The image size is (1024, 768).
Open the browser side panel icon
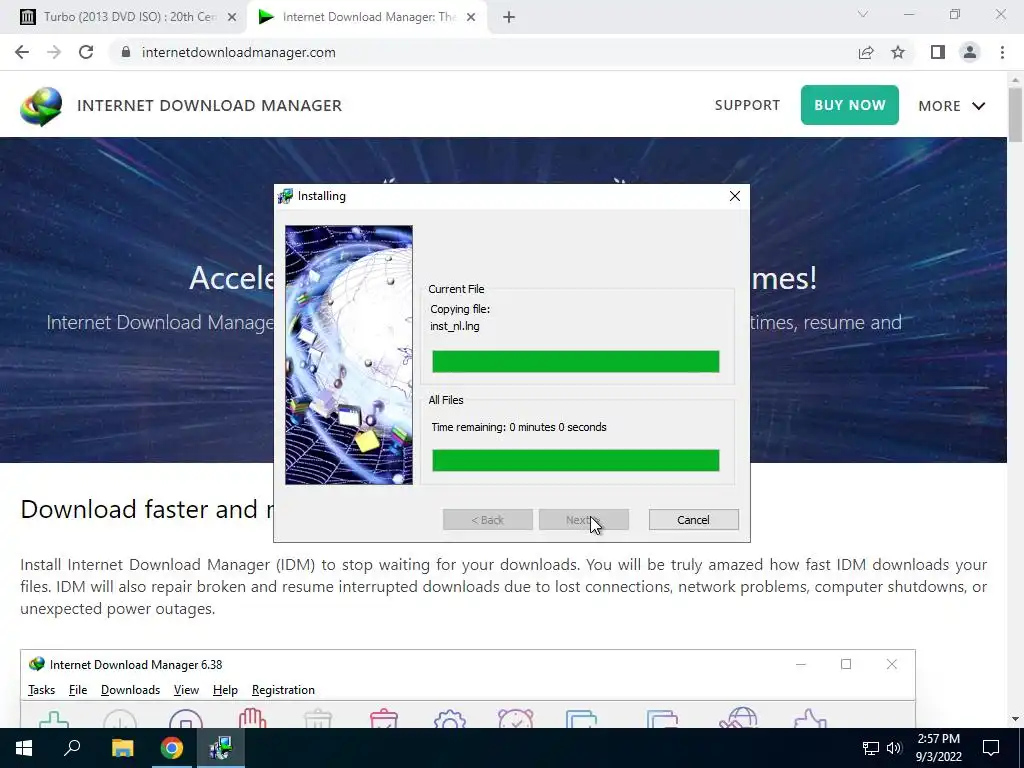point(938,52)
